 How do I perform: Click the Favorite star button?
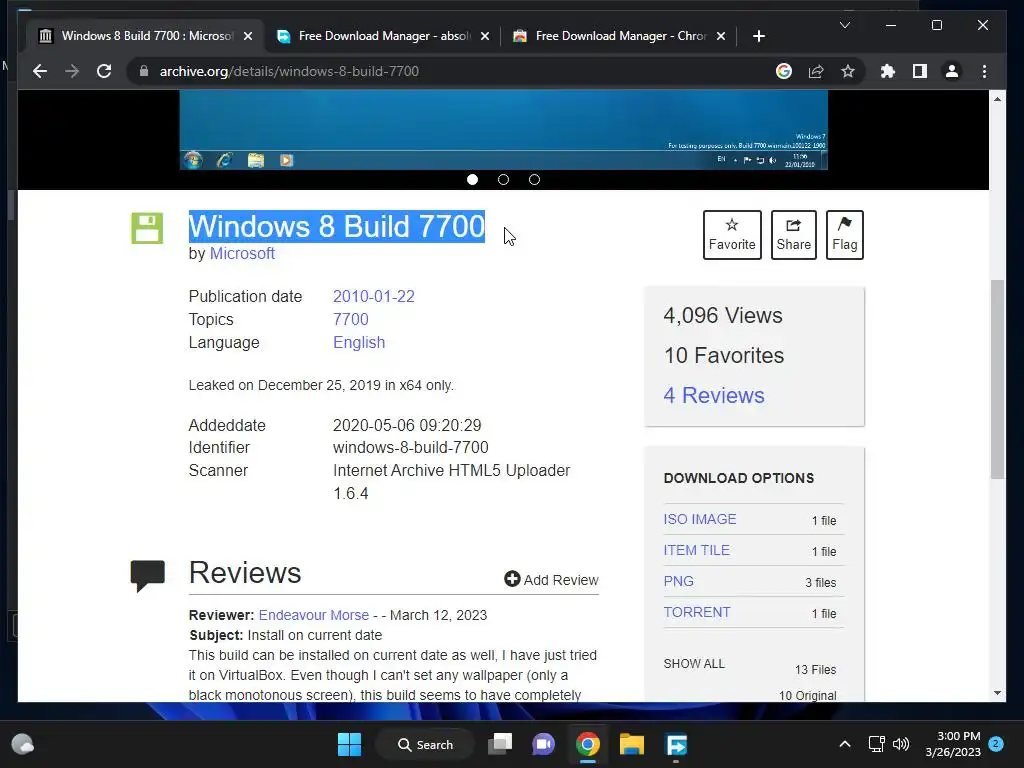732,234
